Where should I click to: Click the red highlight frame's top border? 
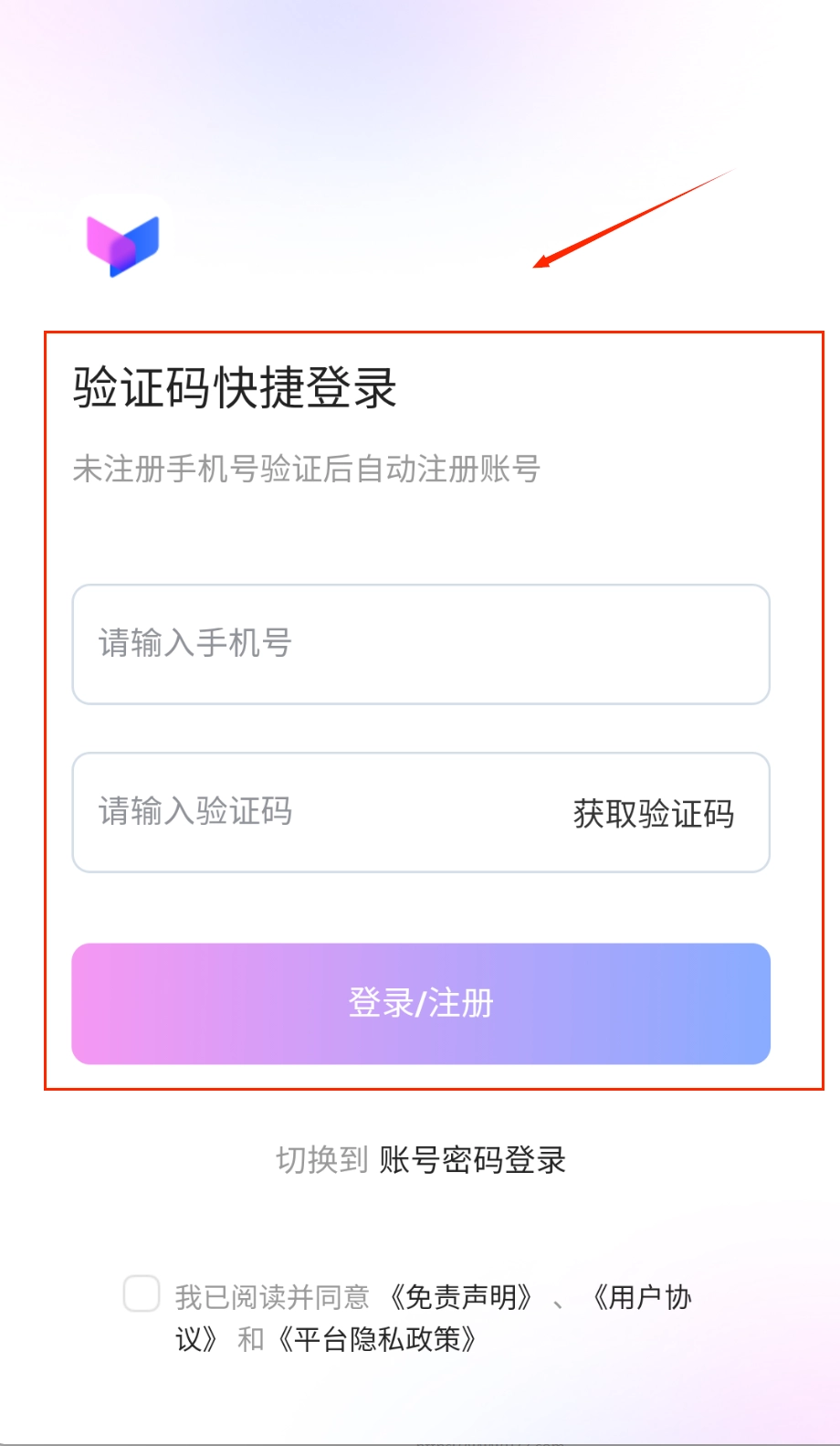tap(434, 332)
